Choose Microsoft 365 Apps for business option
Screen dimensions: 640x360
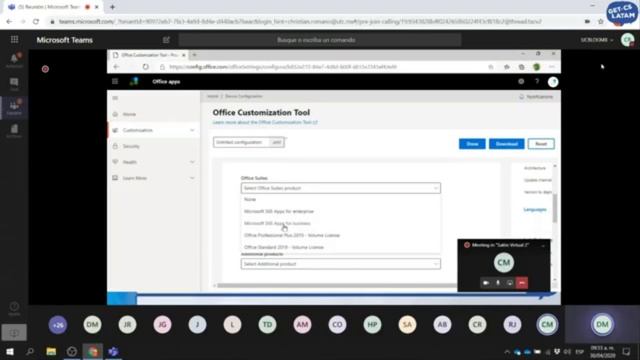tap(341, 223)
